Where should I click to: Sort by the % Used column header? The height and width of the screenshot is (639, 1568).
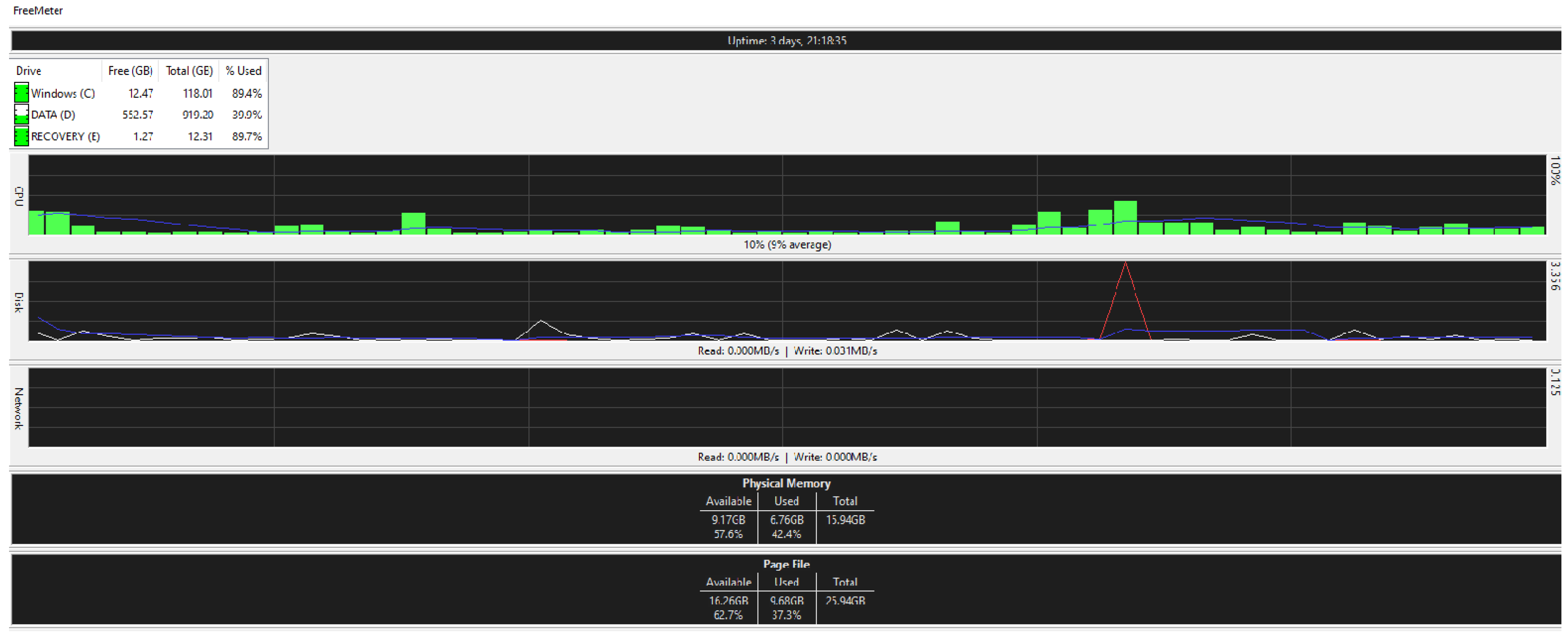[243, 71]
